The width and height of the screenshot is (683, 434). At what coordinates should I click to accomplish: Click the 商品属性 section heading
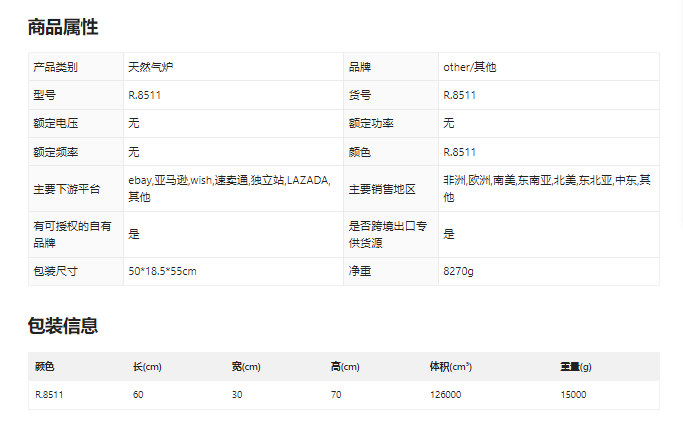pyautogui.click(x=63, y=27)
